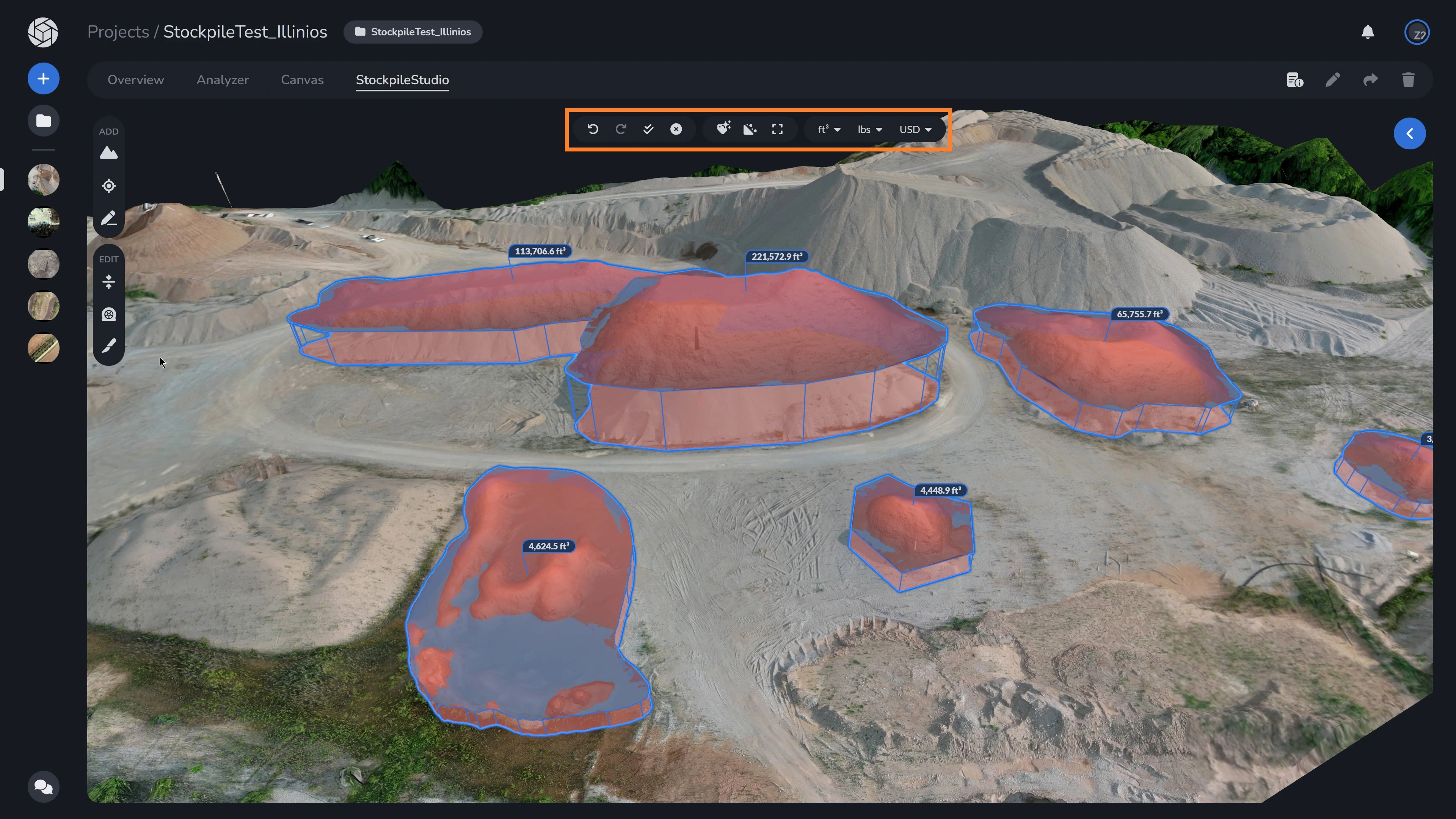Screen dimensions: 1456x819
Task: Click the crosshair target tool under ADD
Action: point(108,186)
